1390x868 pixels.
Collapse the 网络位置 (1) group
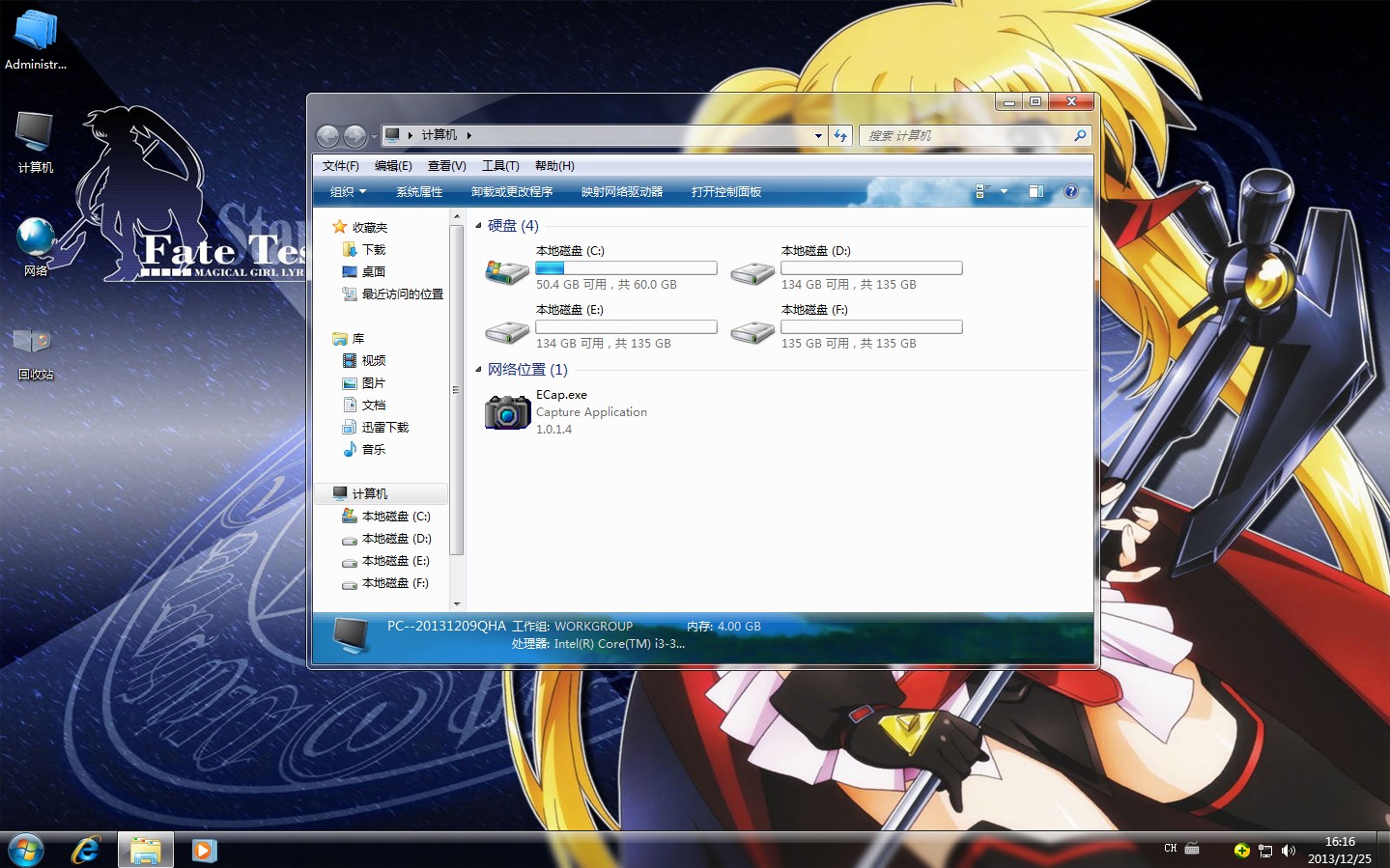478,370
